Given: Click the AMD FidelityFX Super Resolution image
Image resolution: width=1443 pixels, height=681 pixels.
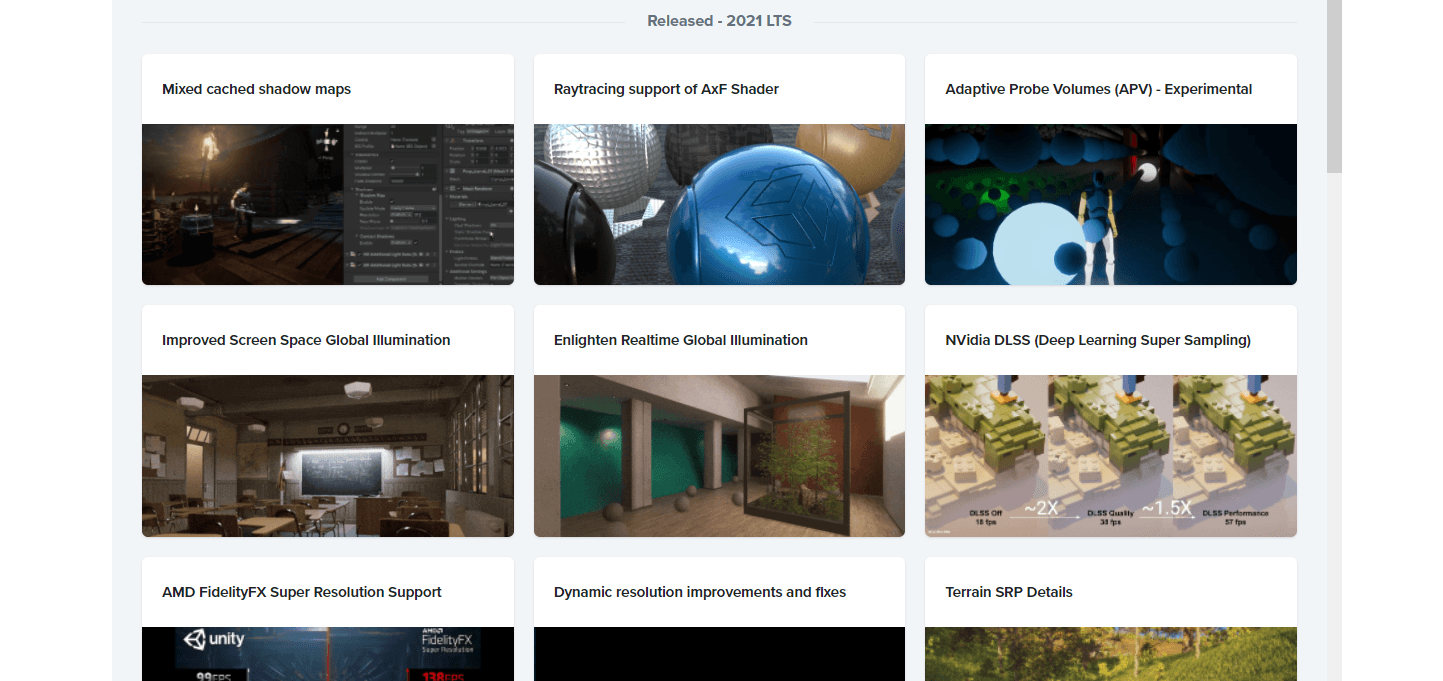Looking at the screenshot, I should [x=328, y=654].
